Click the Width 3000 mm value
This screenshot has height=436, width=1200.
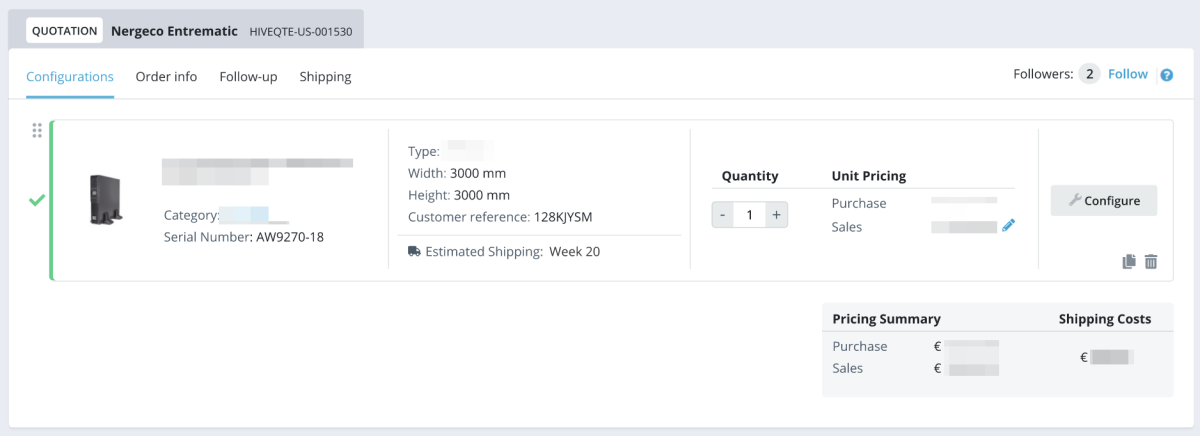[x=480, y=173]
